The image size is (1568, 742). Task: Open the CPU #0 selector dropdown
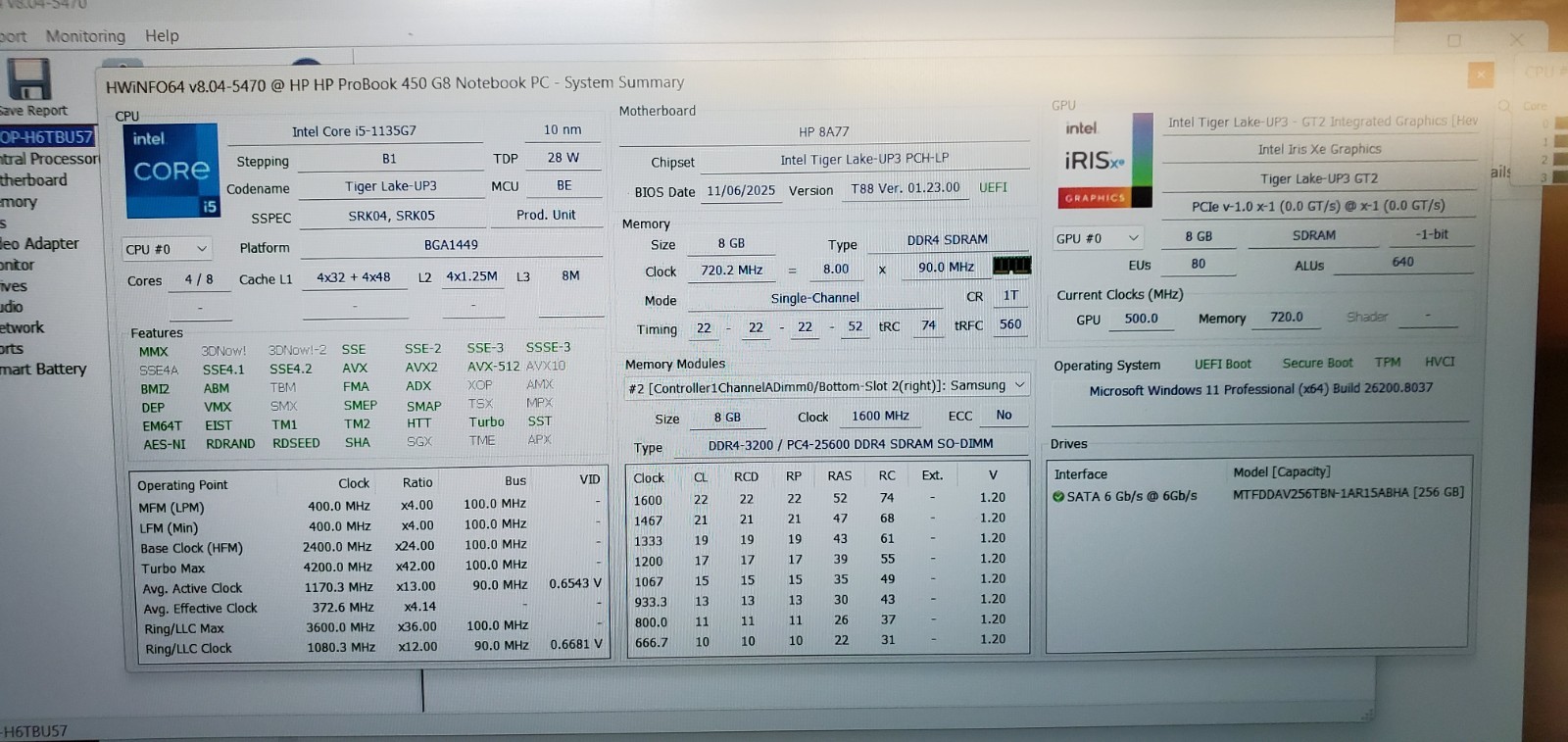point(166,249)
